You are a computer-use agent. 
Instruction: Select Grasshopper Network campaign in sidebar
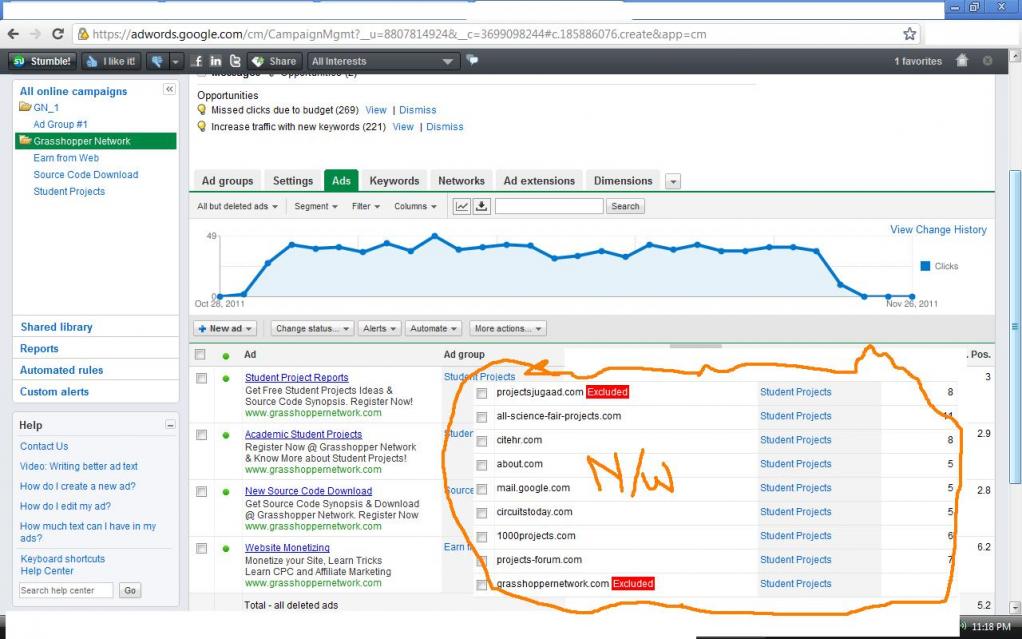(x=96, y=141)
